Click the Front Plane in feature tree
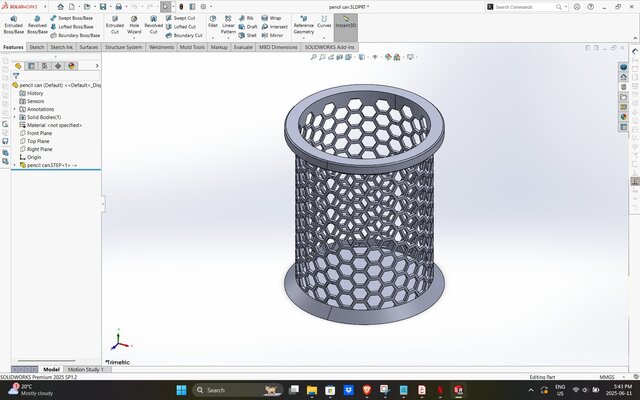Screen dimensions: 640x400 [x=39, y=133]
